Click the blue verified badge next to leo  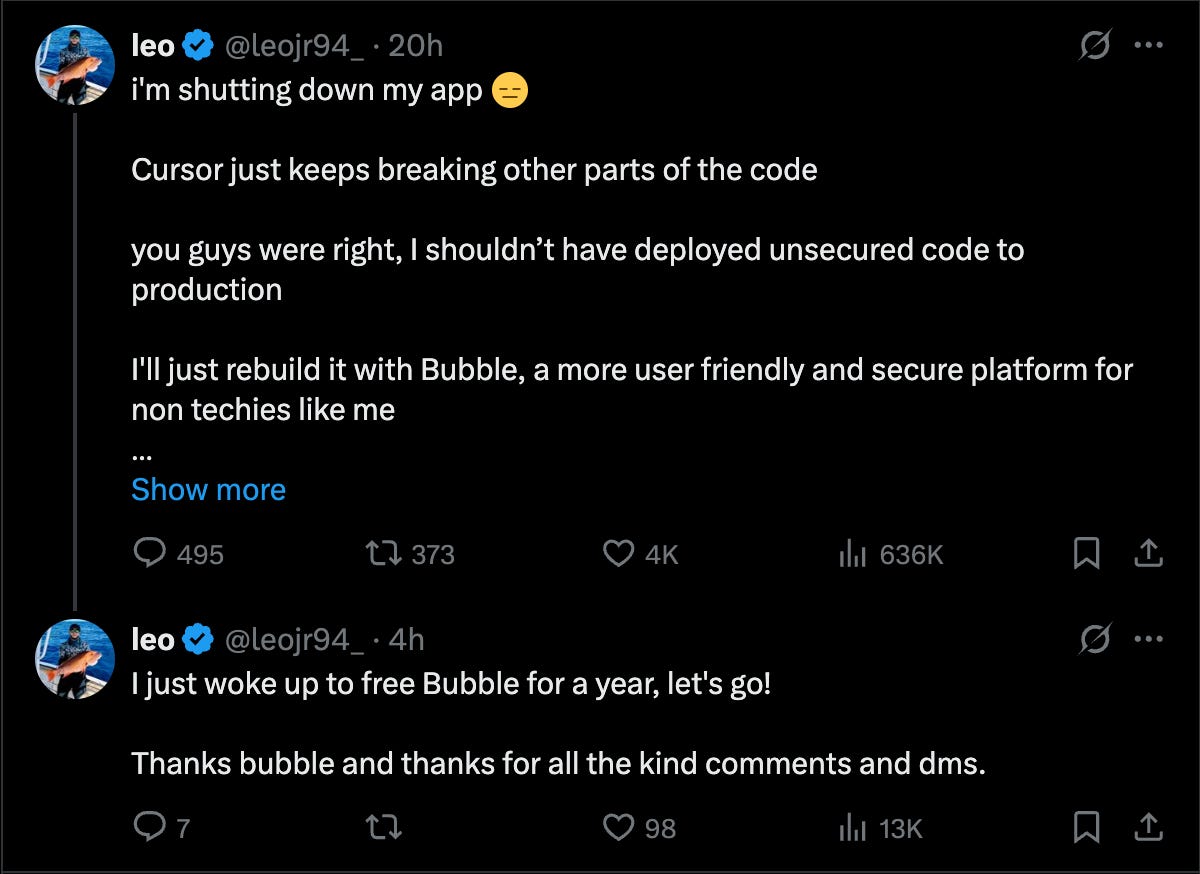click(x=198, y=44)
